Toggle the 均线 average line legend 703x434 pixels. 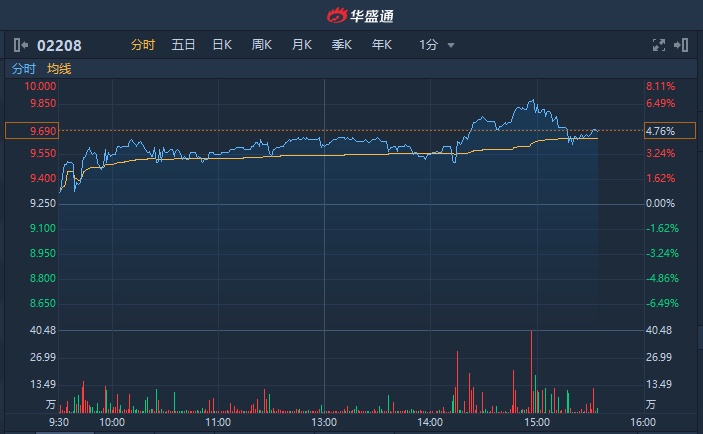pos(59,69)
